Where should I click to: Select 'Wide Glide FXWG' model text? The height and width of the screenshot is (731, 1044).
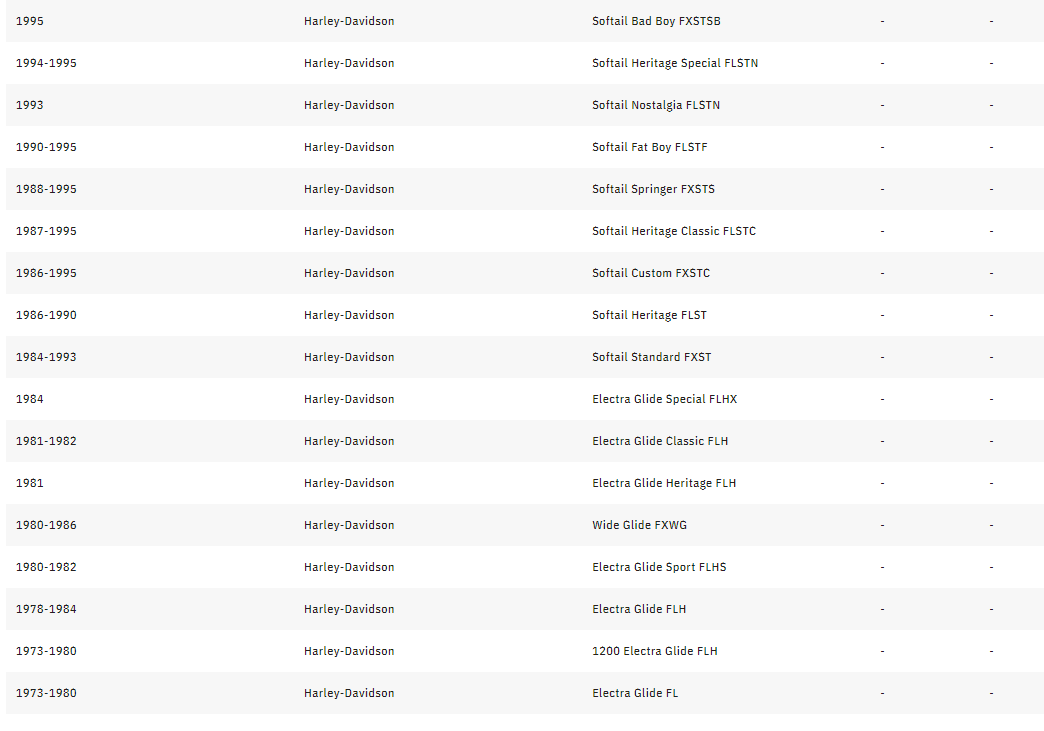pyautogui.click(x=639, y=525)
